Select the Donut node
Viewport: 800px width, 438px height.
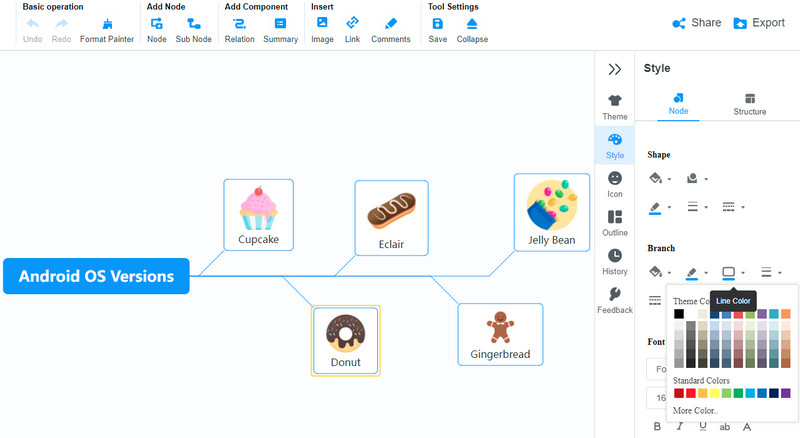tap(346, 341)
